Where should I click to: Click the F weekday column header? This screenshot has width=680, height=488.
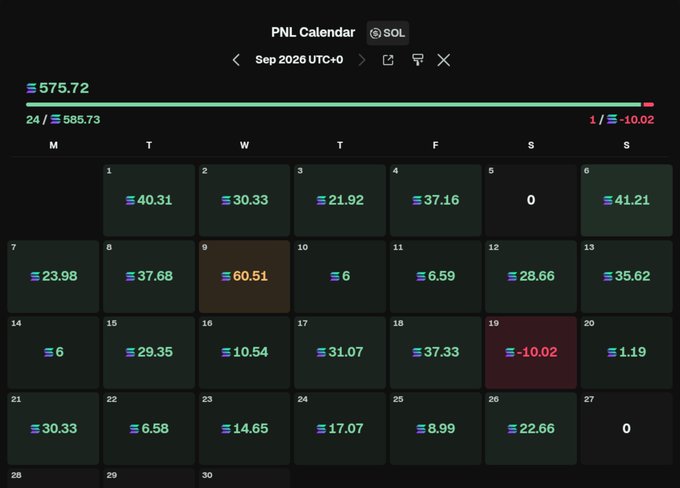tap(435, 145)
